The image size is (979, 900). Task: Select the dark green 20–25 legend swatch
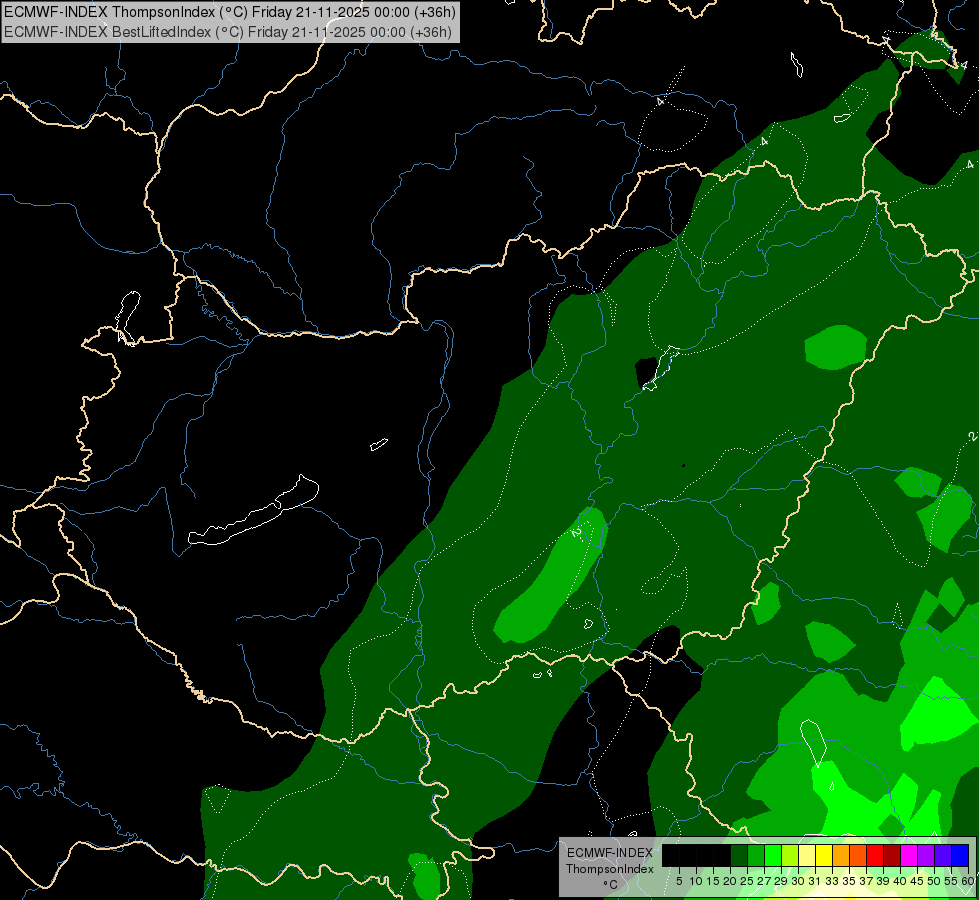pyautogui.click(x=739, y=855)
